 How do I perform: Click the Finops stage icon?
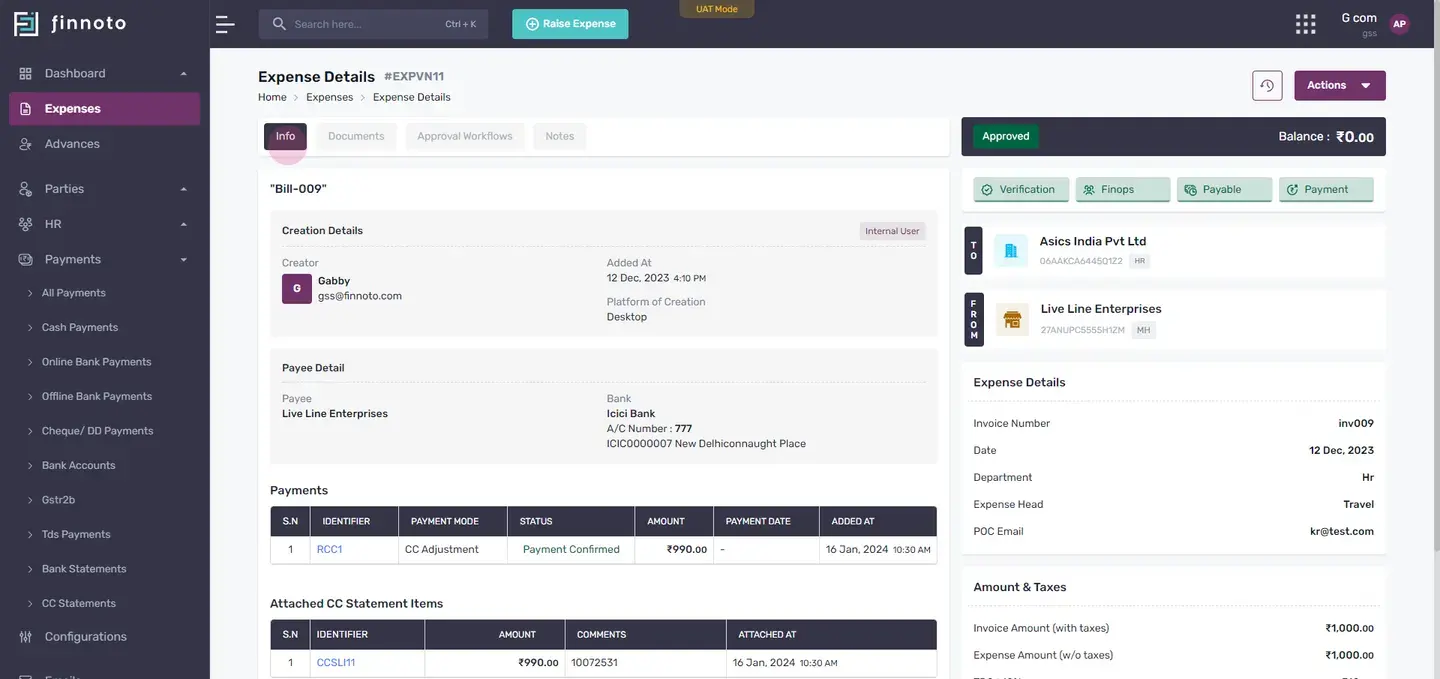pos(1089,190)
